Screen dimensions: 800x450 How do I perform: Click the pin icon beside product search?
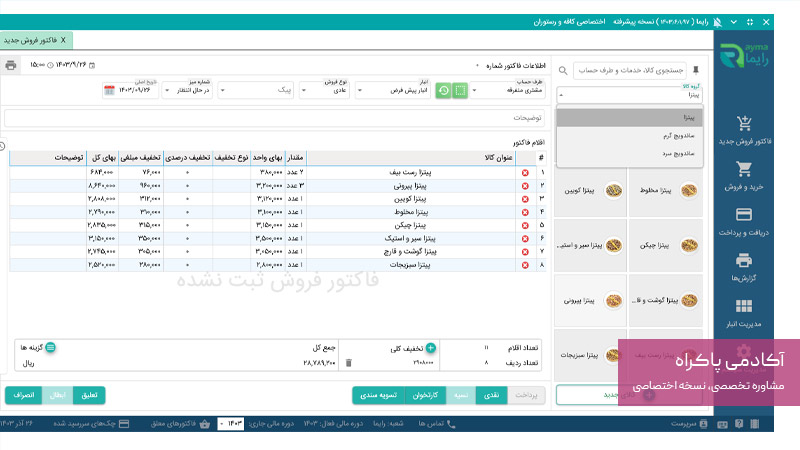(x=696, y=70)
